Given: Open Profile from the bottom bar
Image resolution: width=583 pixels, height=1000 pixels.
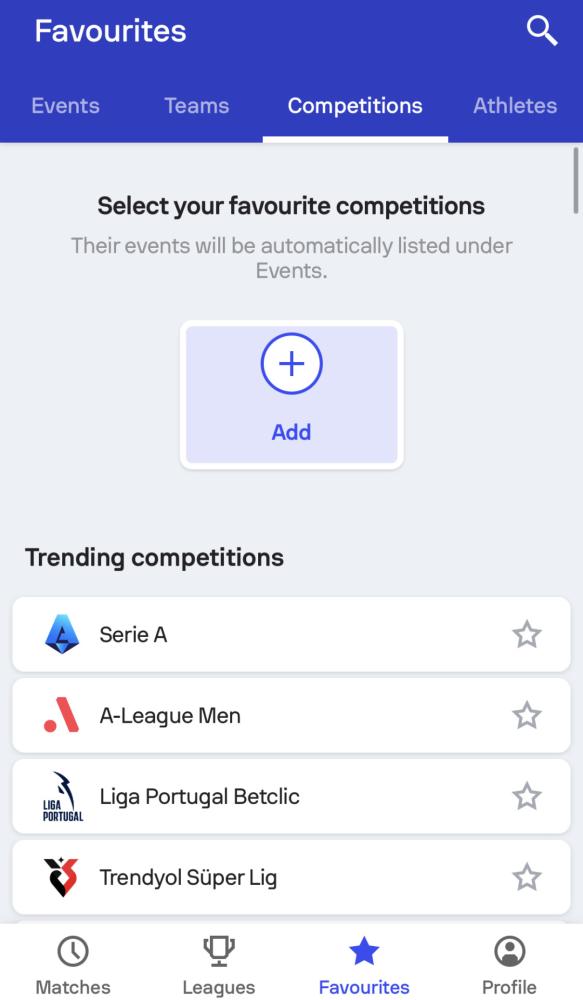Looking at the screenshot, I should pos(509,962).
